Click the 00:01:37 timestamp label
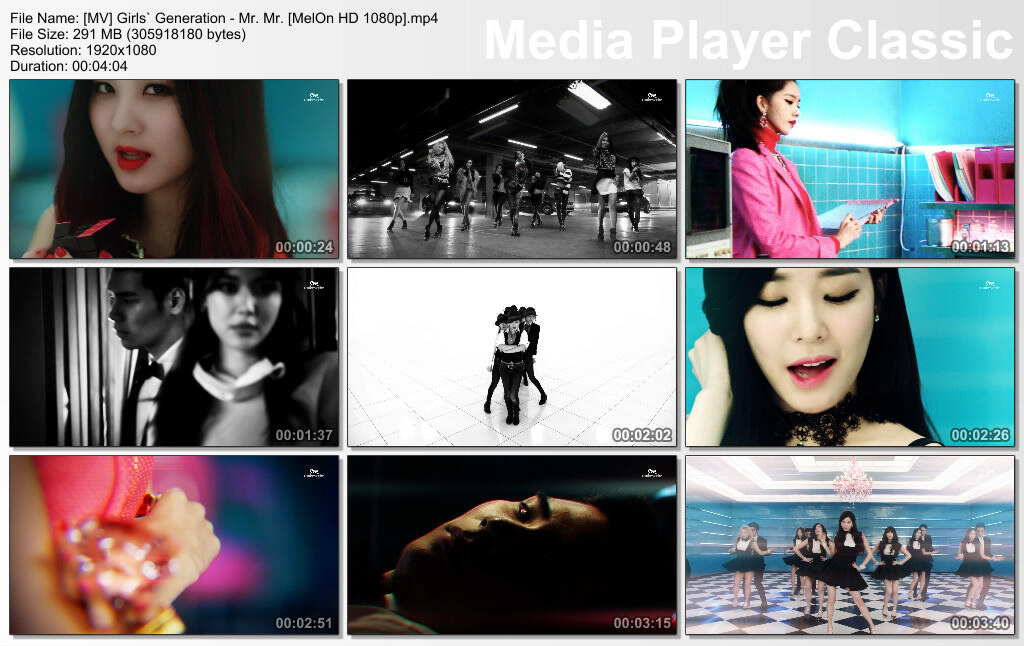This screenshot has height=646, width=1024. coord(304,435)
